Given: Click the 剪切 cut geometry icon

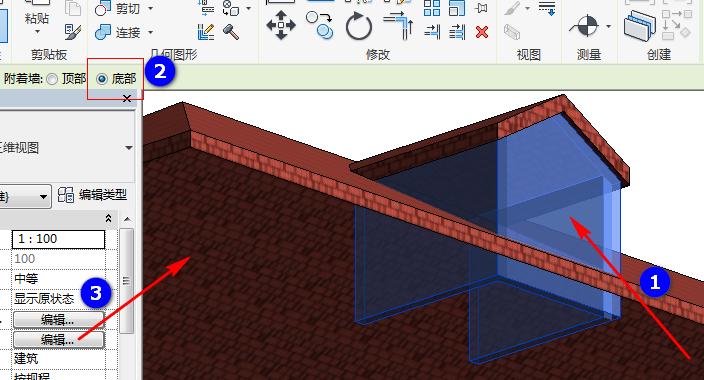Looking at the screenshot, I should (103, 8).
